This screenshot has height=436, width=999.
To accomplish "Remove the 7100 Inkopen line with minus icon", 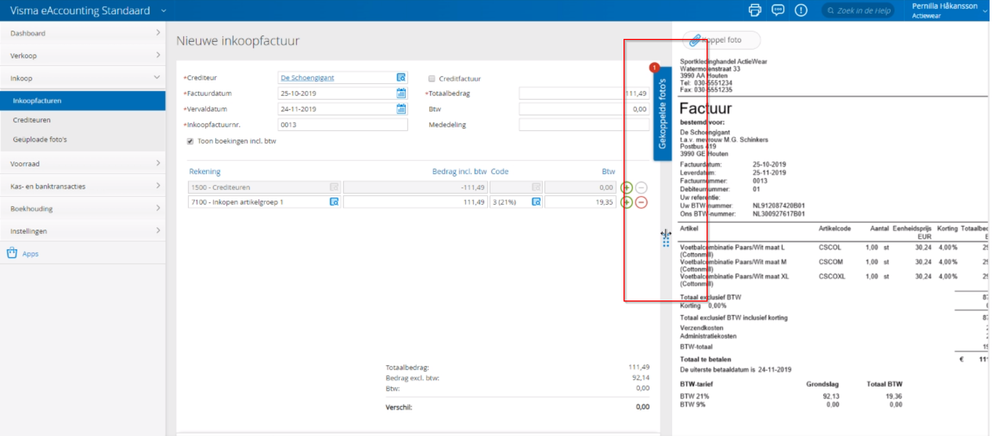I will 641,202.
